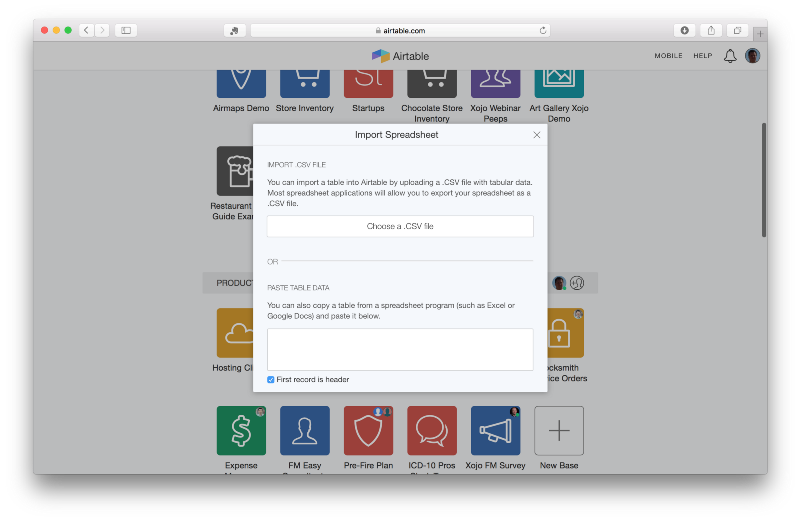Create a New Base with plus tile
Image resolution: width=800 pixels, height=520 pixels.
click(x=559, y=431)
